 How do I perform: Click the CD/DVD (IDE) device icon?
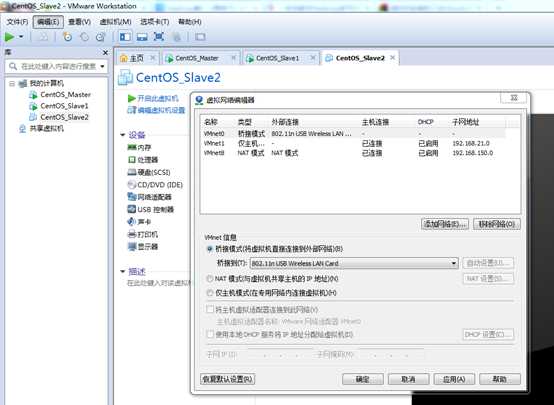pyautogui.click(x=132, y=184)
